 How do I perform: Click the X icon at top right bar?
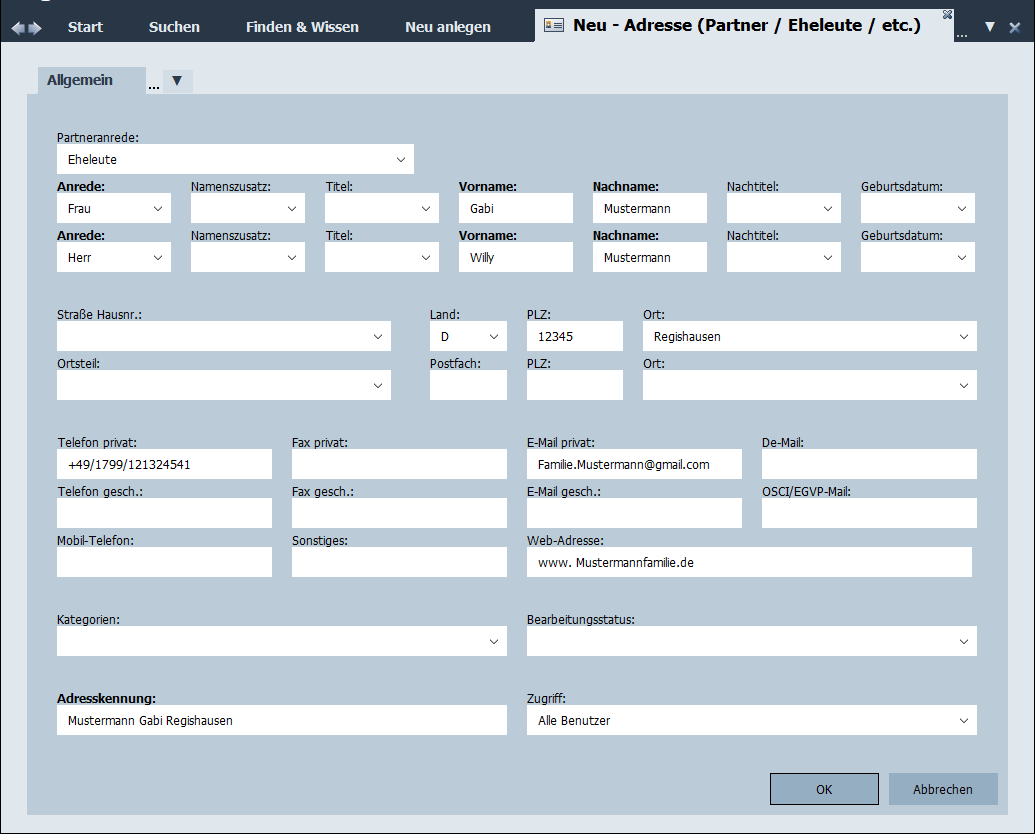1015,27
